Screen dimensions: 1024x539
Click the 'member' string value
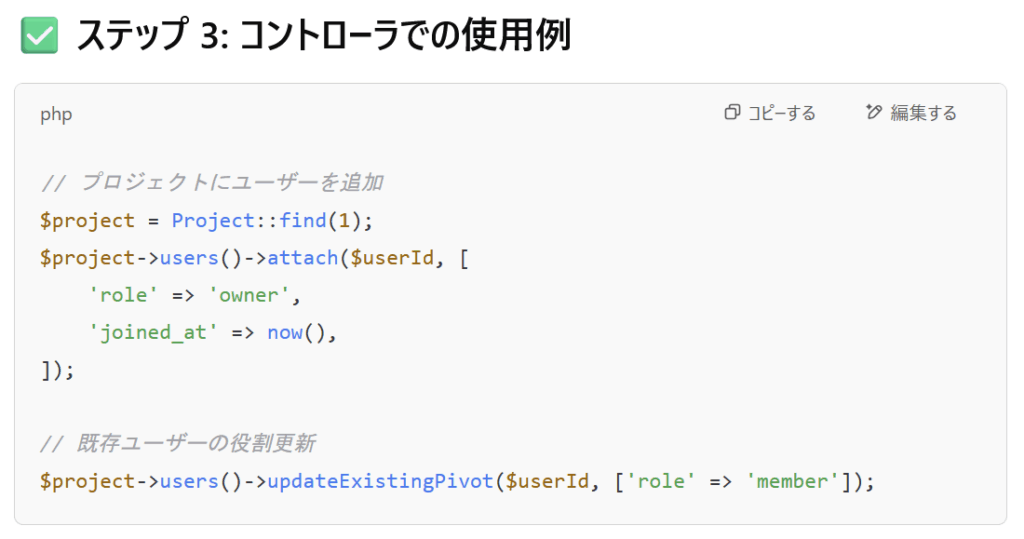tap(792, 482)
